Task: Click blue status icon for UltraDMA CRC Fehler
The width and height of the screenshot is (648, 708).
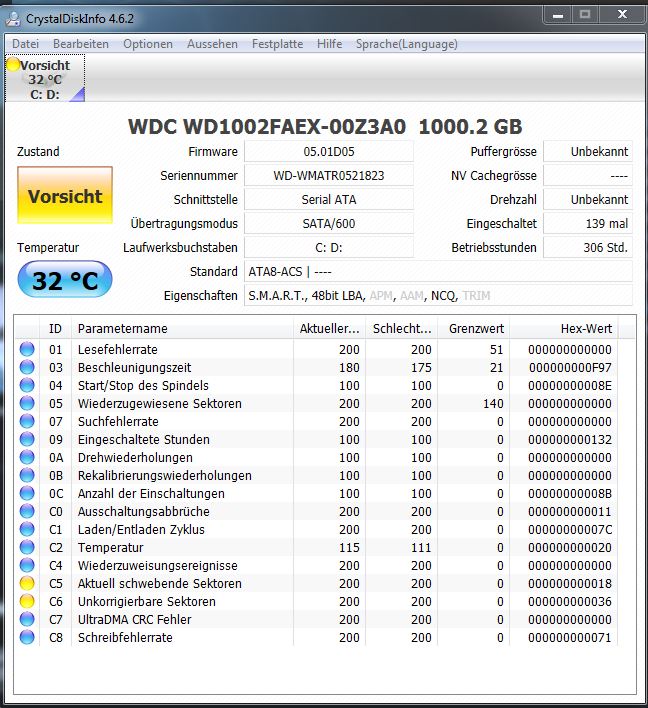Action: coord(27,619)
